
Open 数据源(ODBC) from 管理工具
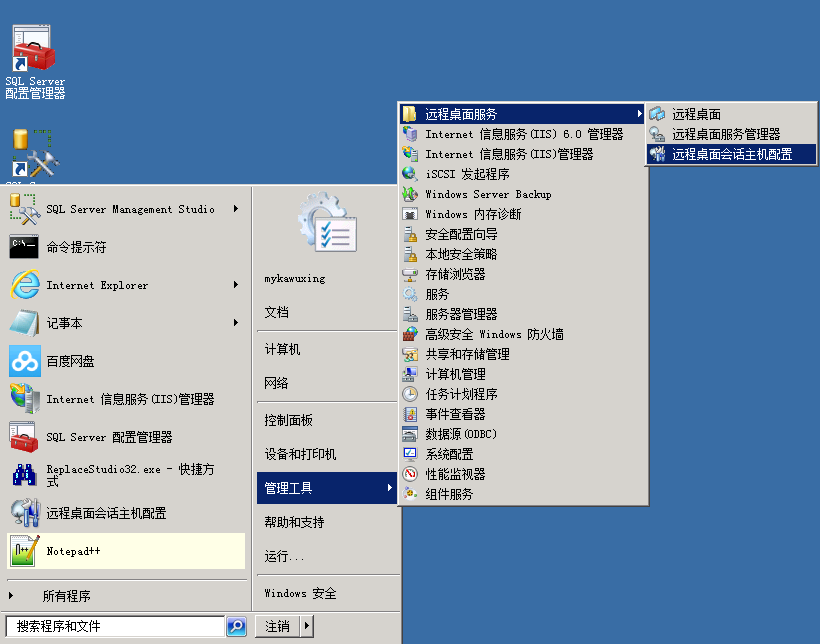(x=523, y=434)
